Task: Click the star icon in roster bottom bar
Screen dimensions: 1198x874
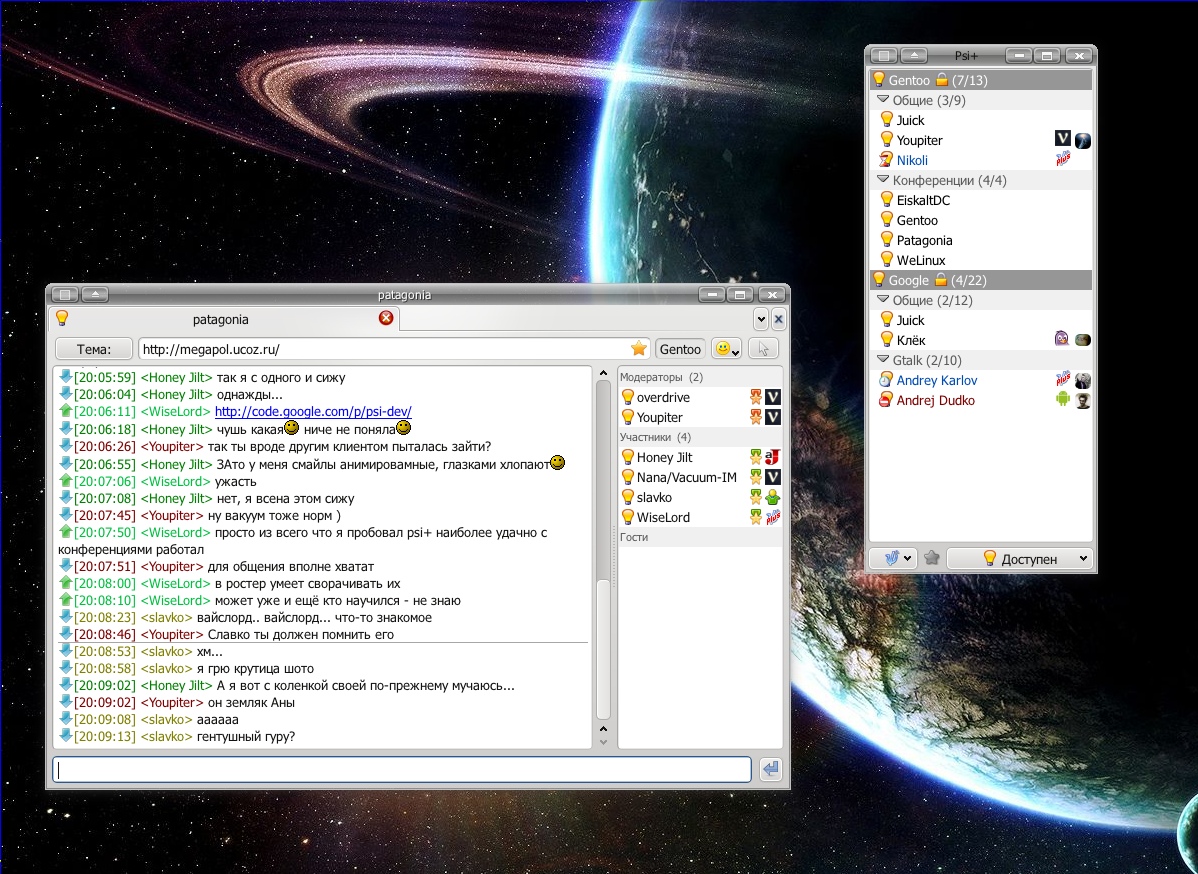Action: (932, 559)
